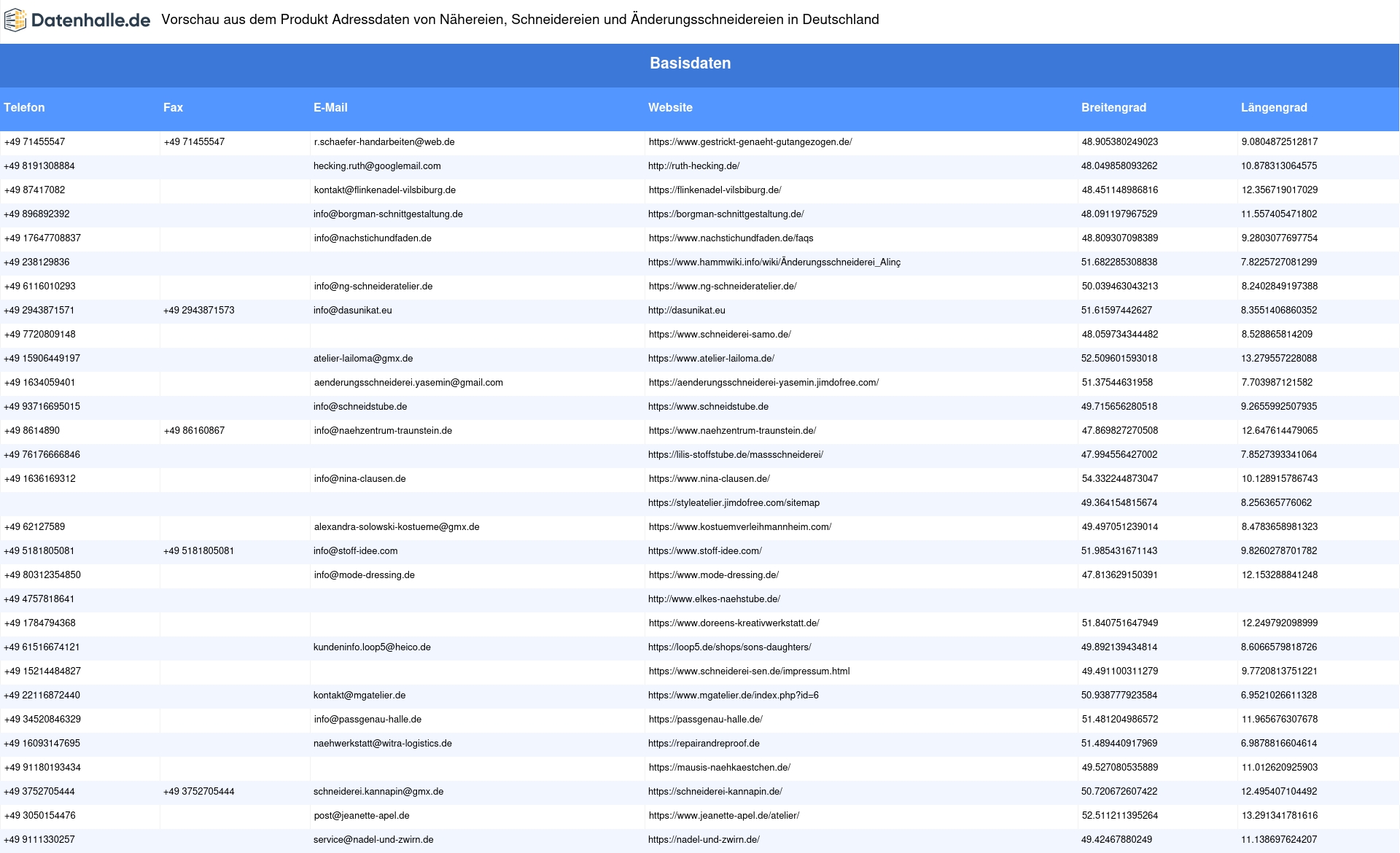Open borgman-schnittgestaltung.de website link
Viewport: 1400px width, 853px height.
(x=726, y=214)
